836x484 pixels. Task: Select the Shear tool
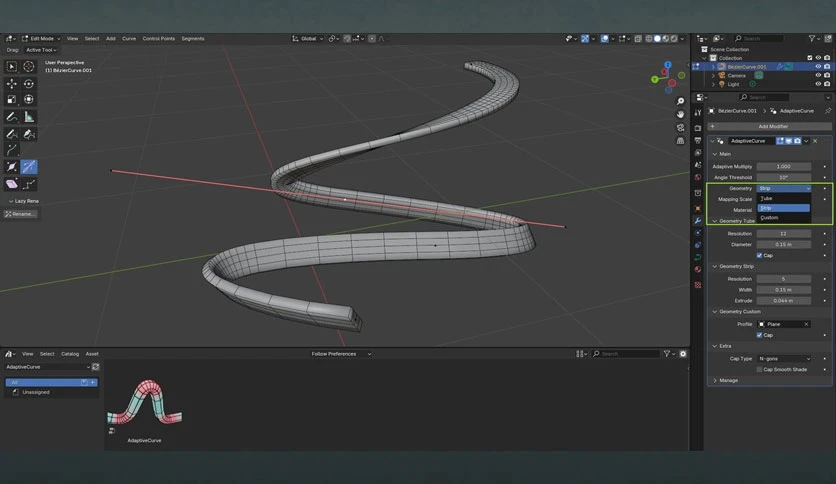pyautogui.click(x=12, y=184)
